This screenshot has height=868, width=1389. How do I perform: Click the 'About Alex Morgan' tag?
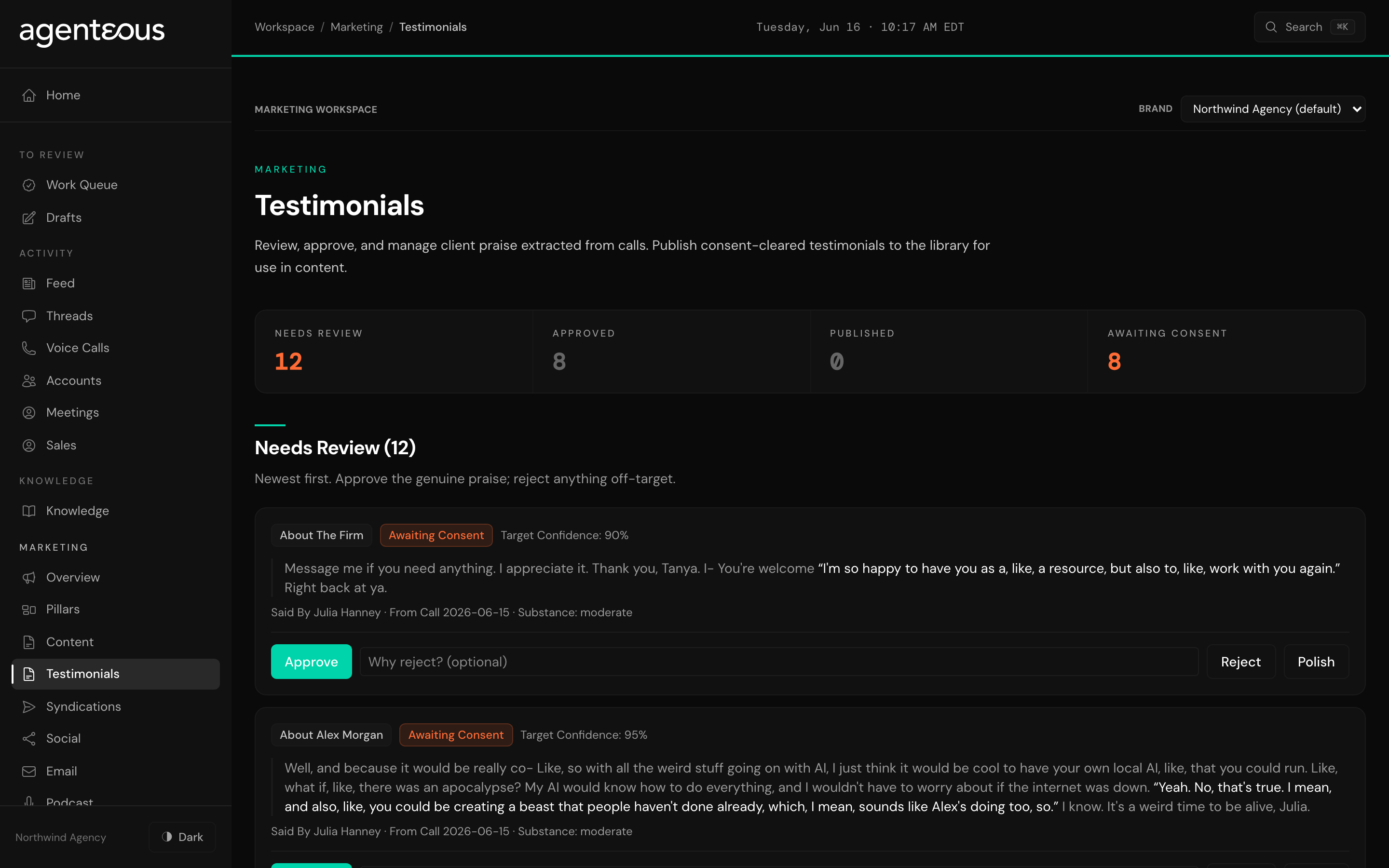click(331, 735)
